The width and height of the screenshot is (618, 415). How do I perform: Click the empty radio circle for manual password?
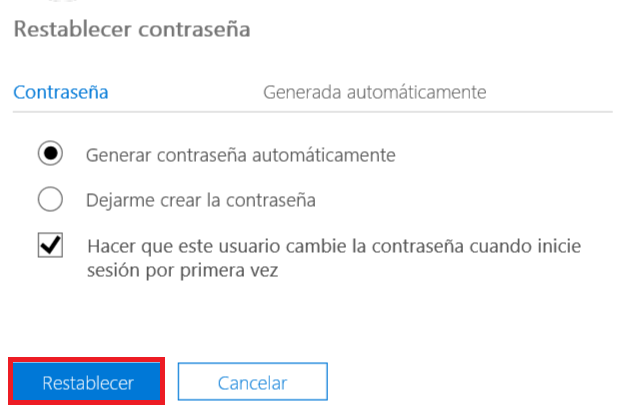[x=50, y=200]
